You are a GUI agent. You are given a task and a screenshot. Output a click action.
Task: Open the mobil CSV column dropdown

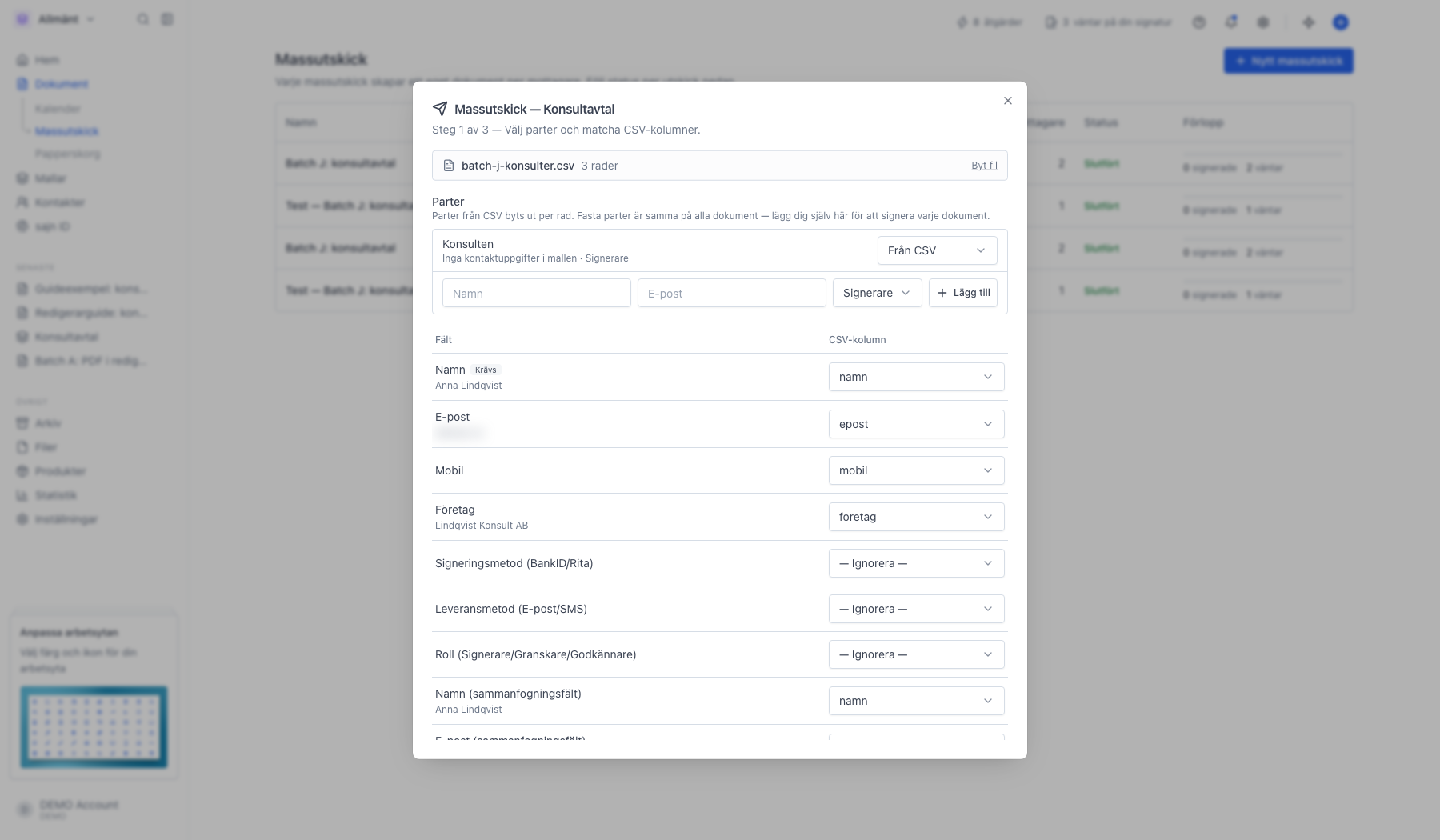tap(917, 470)
